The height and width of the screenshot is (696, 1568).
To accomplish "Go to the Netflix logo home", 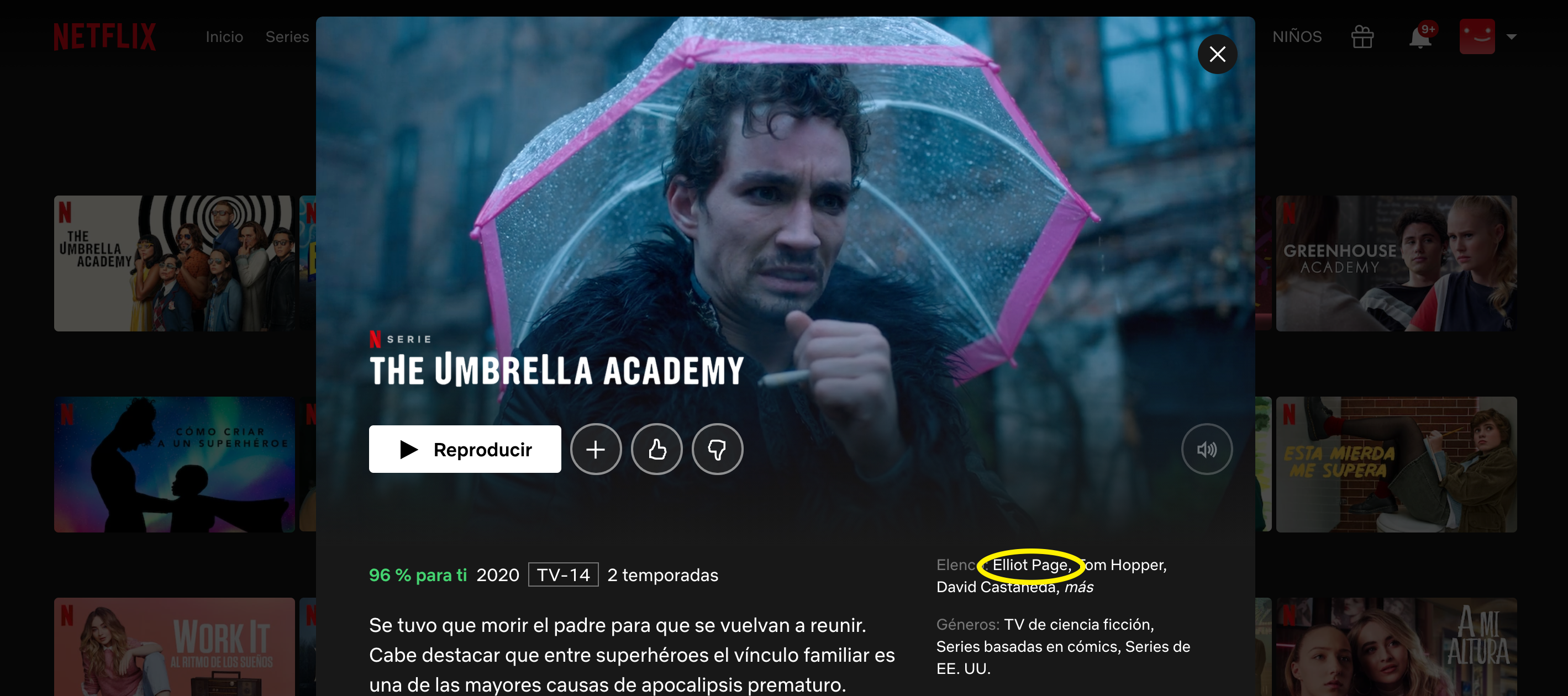I will pos(104,36).
